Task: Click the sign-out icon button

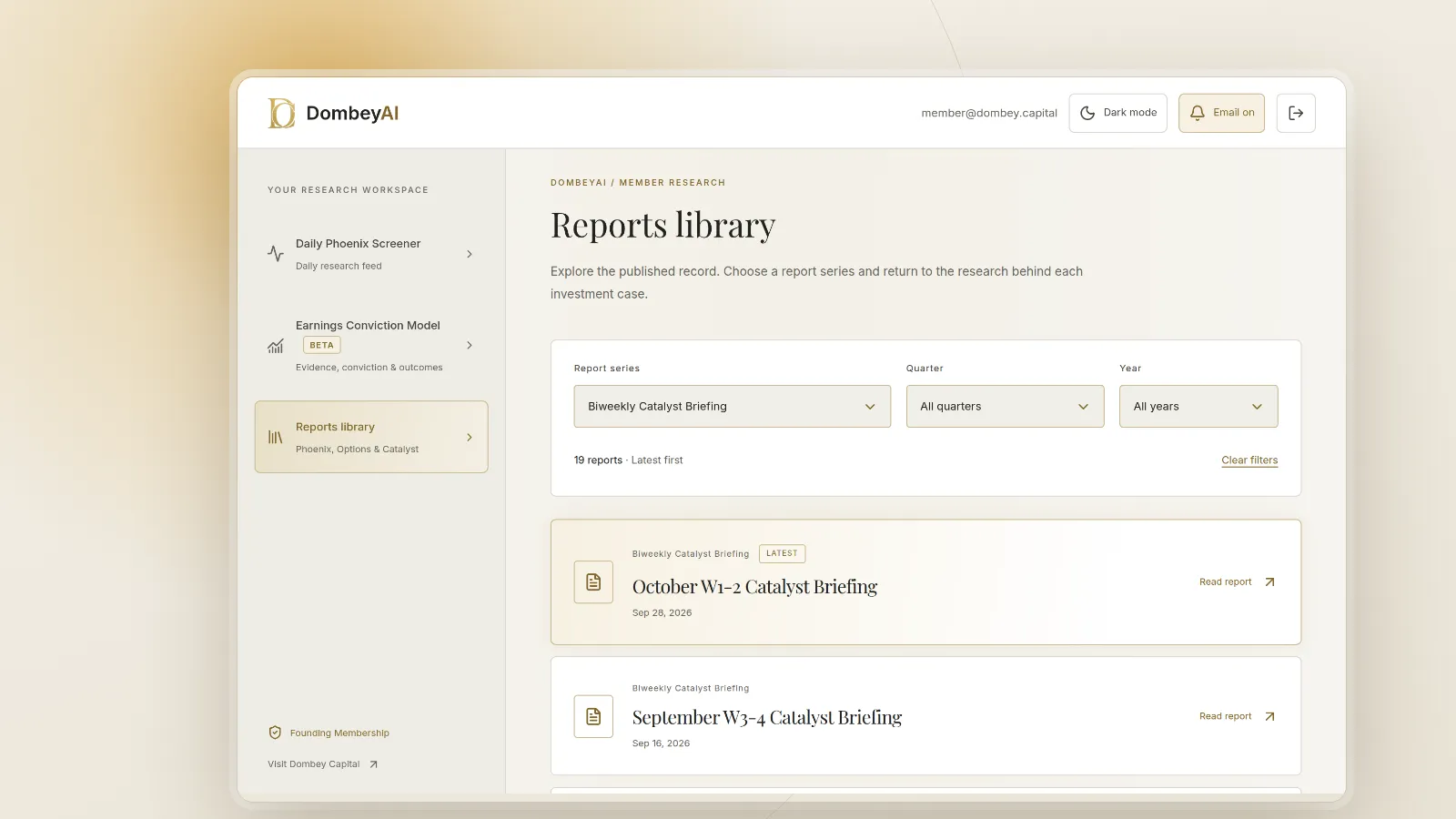Action: [1296, 113]
